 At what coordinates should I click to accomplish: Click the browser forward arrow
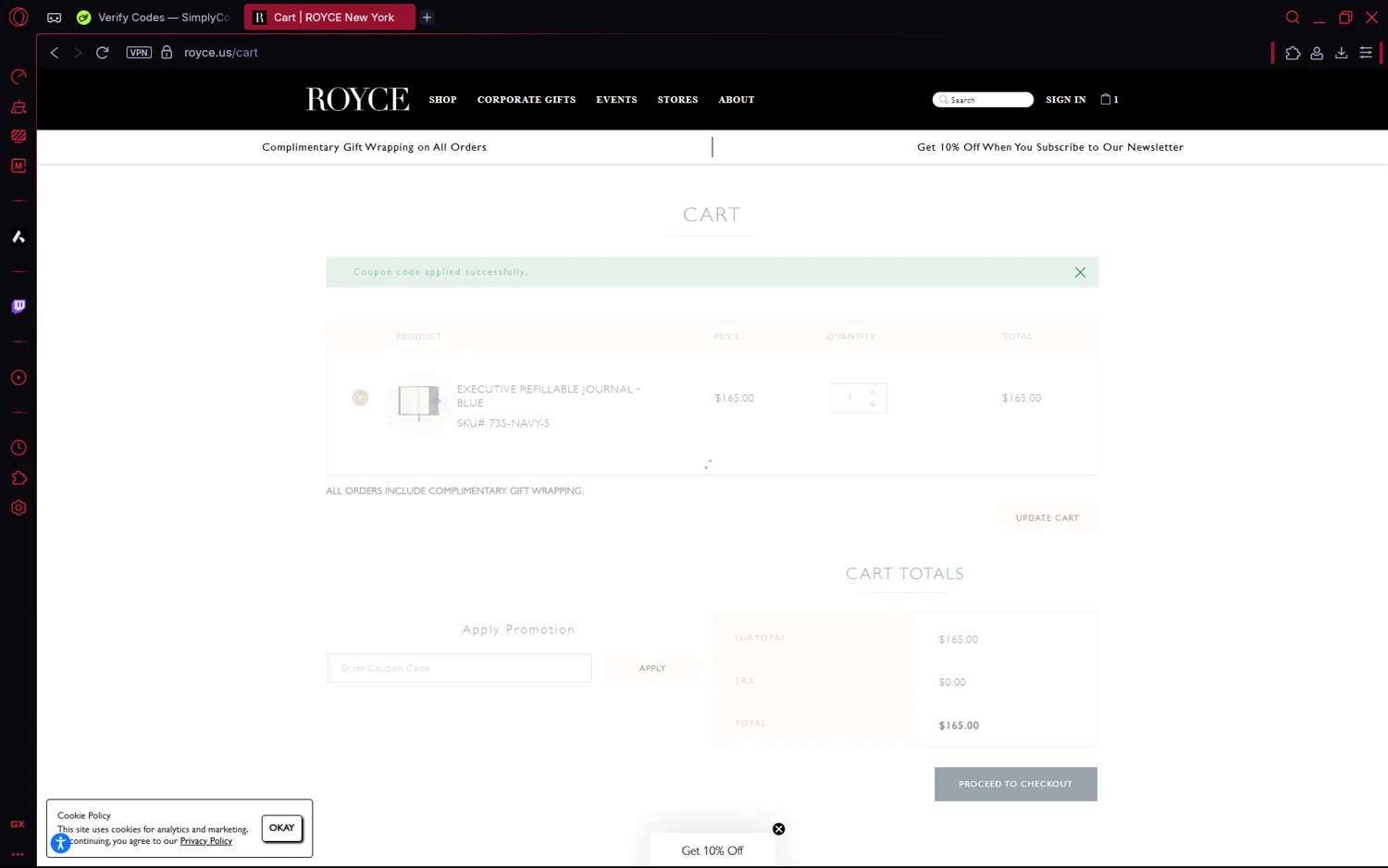(78, 53)
